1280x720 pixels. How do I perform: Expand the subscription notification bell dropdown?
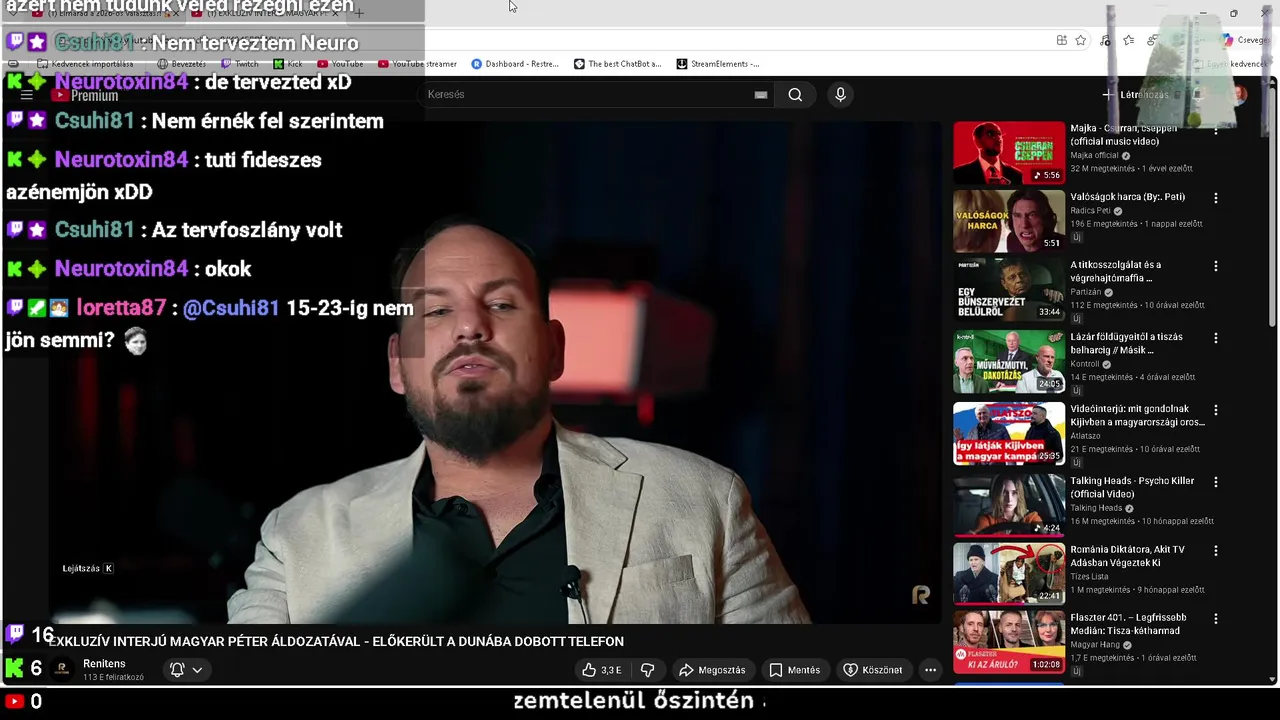[187, 670]
